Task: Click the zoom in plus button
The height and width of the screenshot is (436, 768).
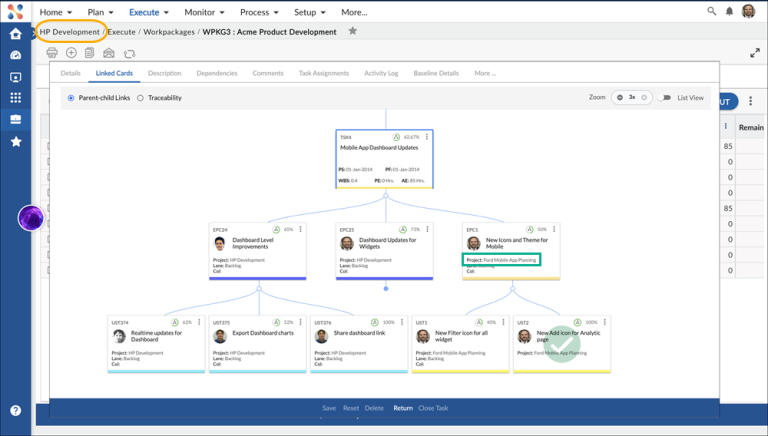Action: click(644, 97)
